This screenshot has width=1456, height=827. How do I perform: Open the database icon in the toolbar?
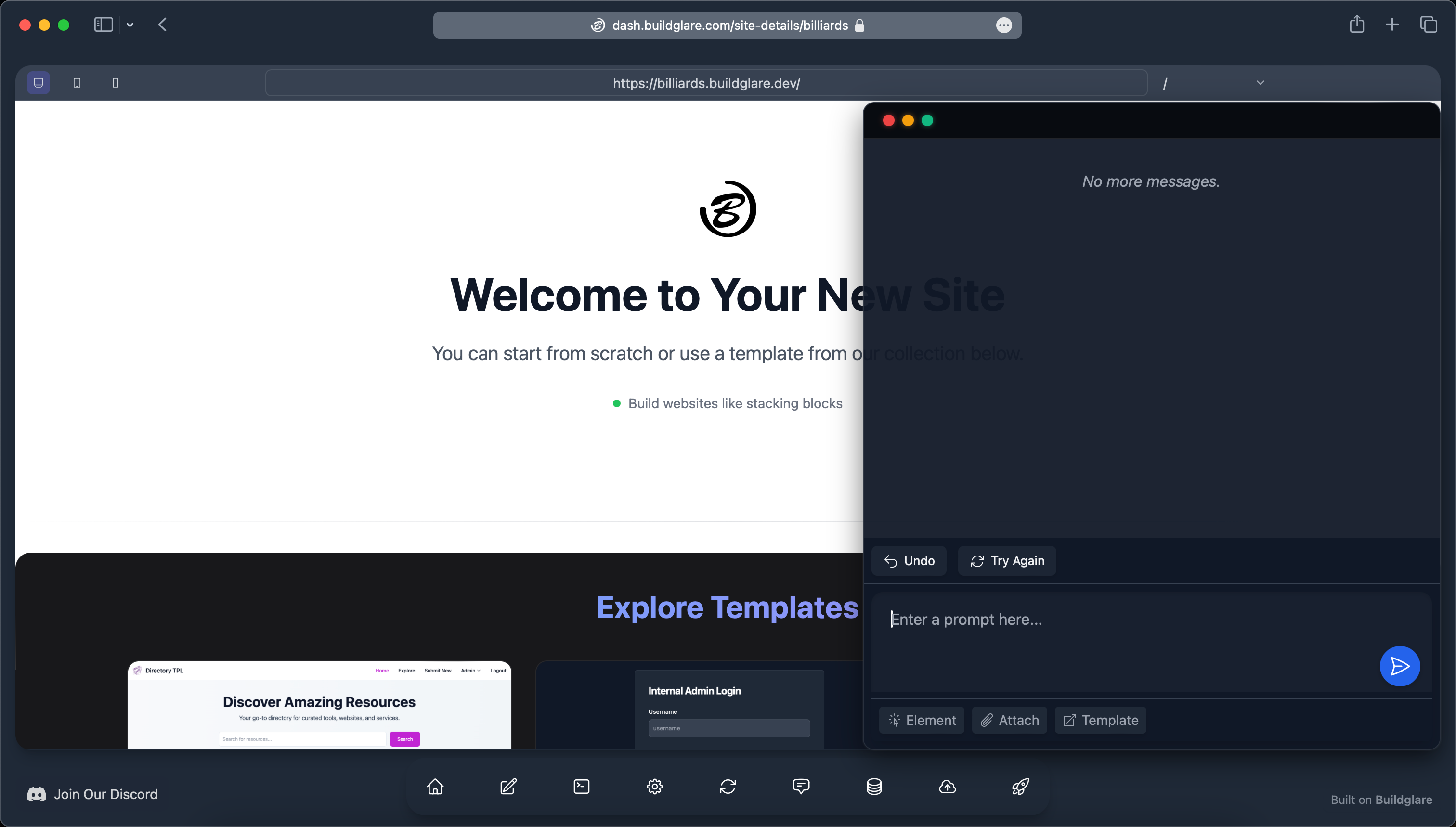click(874, 787)
